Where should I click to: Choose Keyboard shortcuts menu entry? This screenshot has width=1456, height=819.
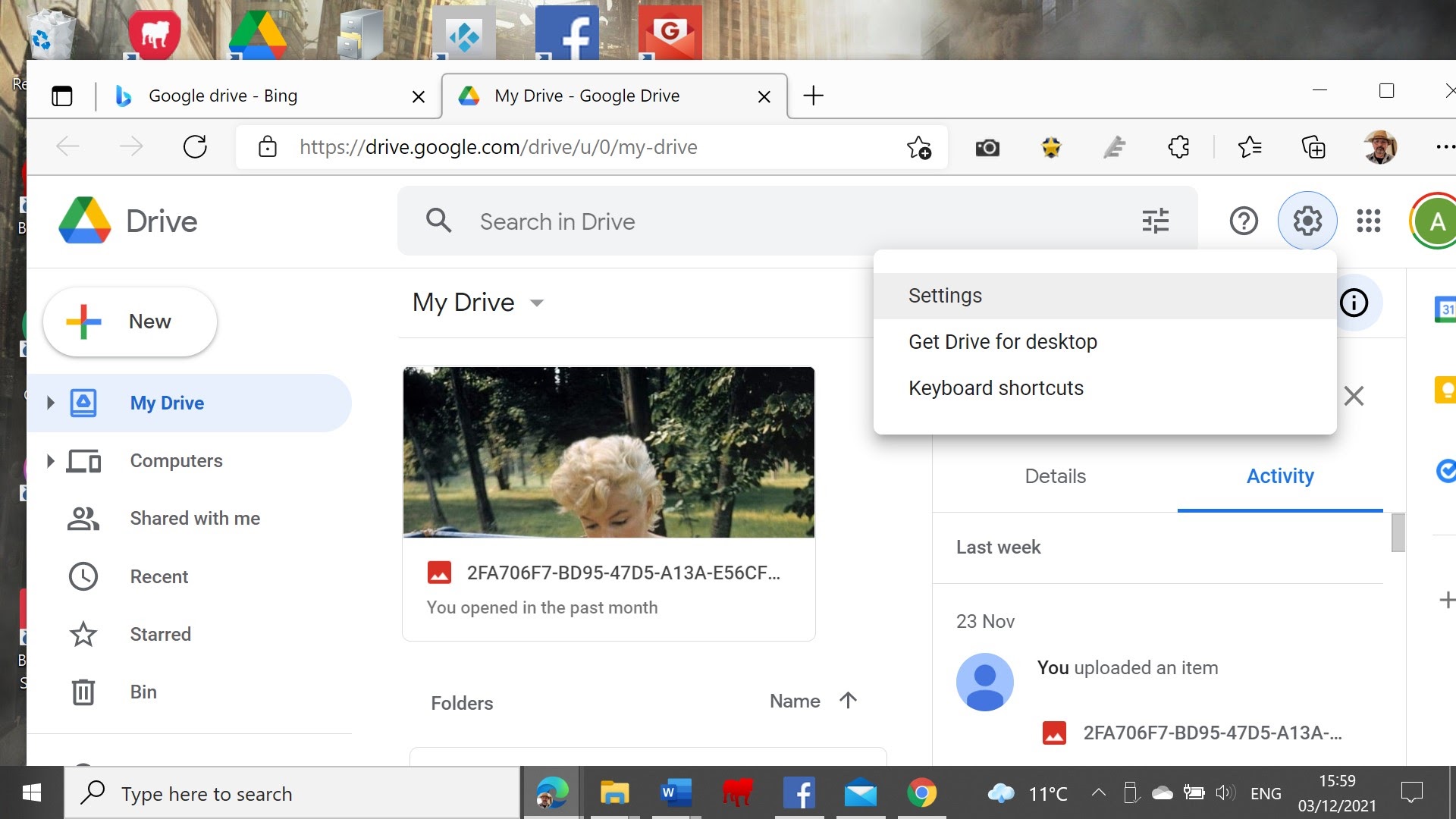996,388
